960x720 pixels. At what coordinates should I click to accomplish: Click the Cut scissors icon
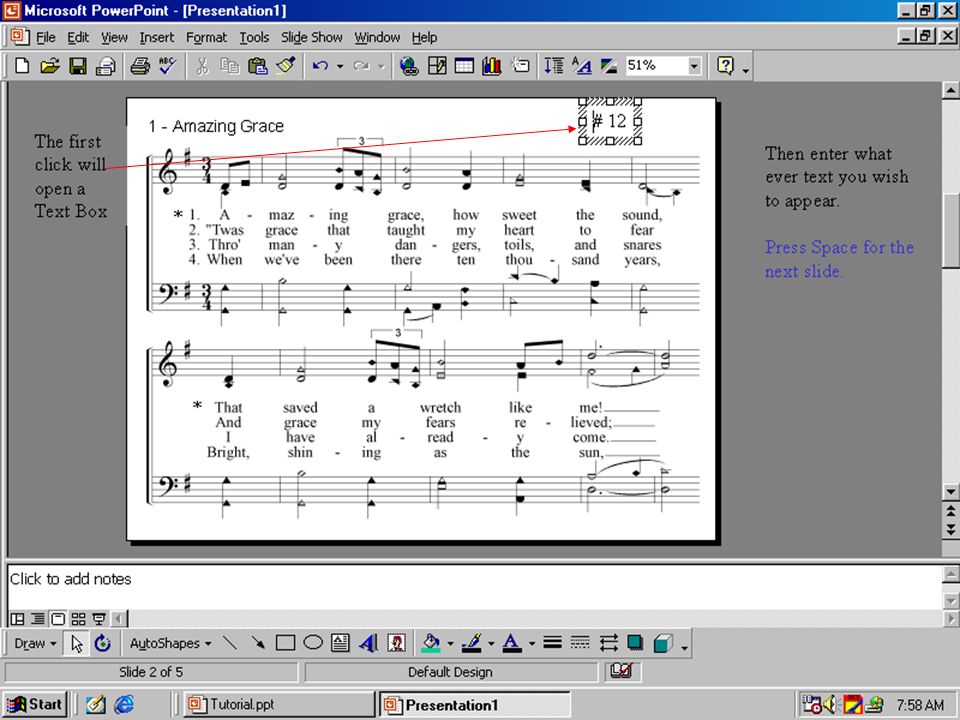click(202, 66)
